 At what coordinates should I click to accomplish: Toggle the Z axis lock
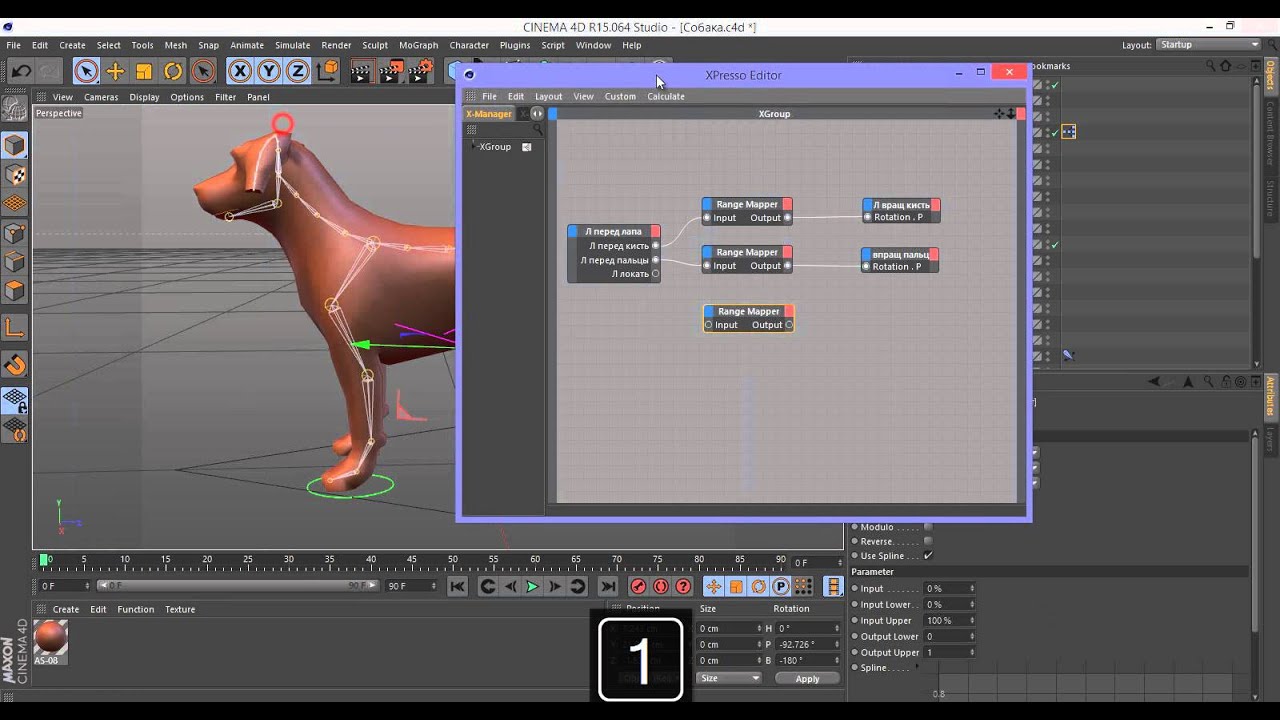point(297,71)
